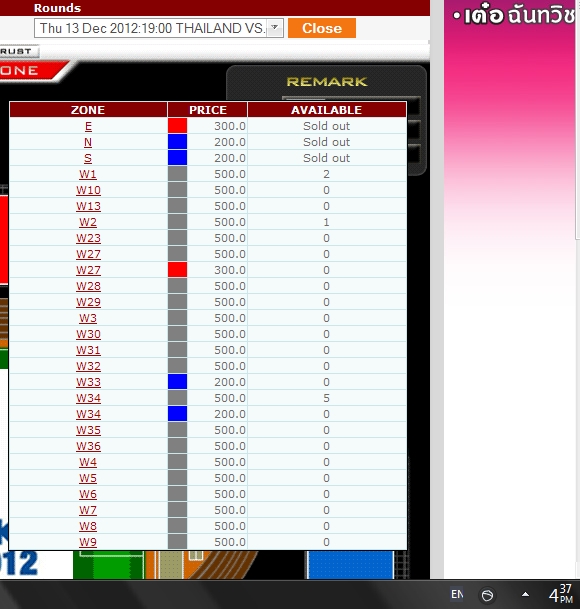Click the TRUST tab label

tap(16, 51)
